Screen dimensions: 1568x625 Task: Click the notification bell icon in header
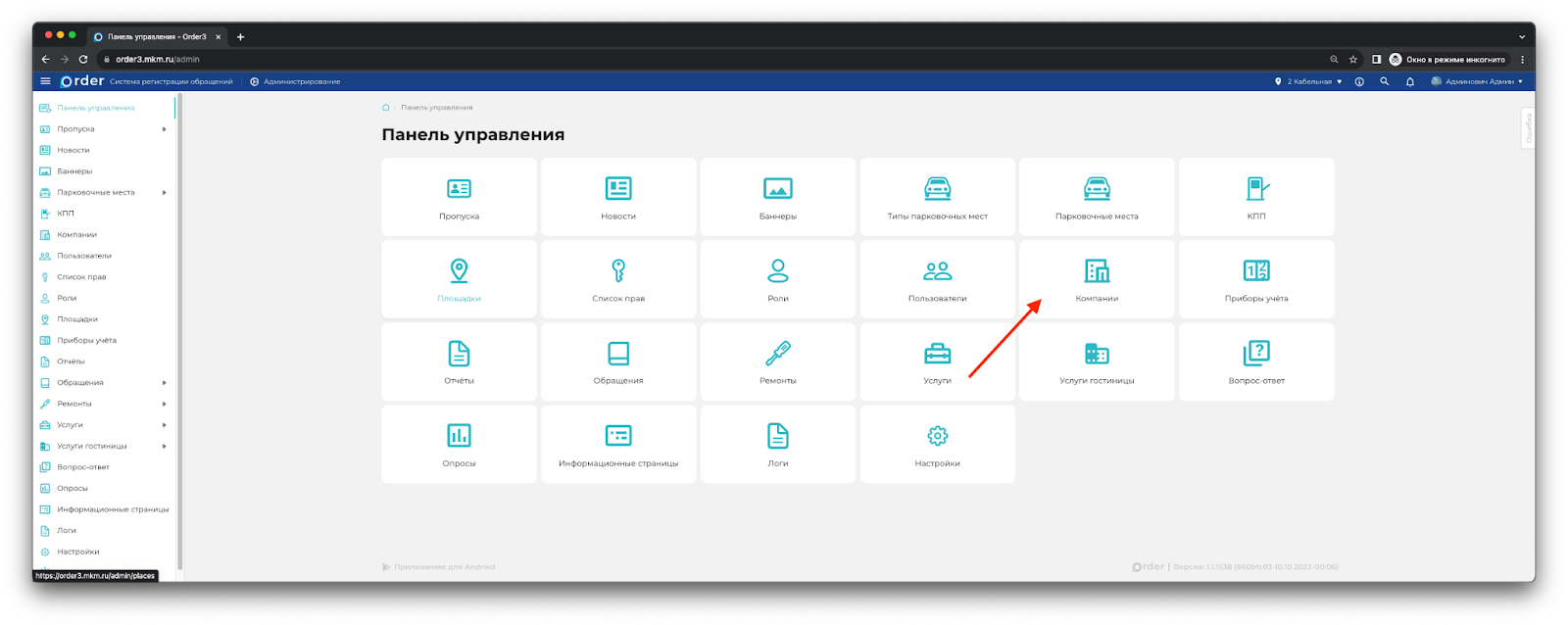[1409, 81]
